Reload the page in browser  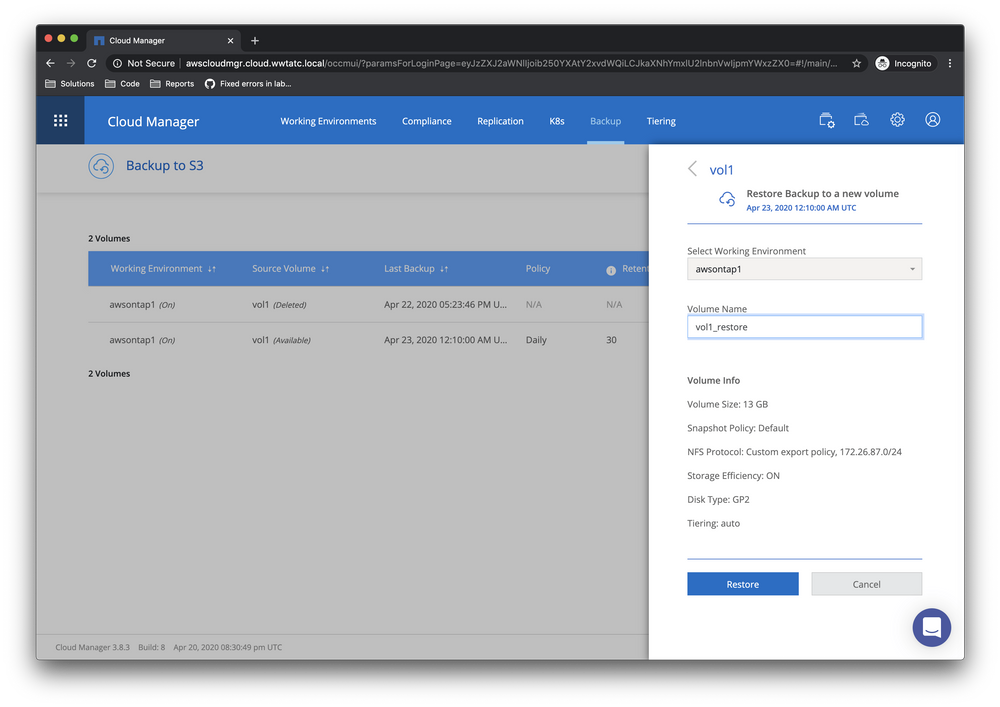click(92, 63)
